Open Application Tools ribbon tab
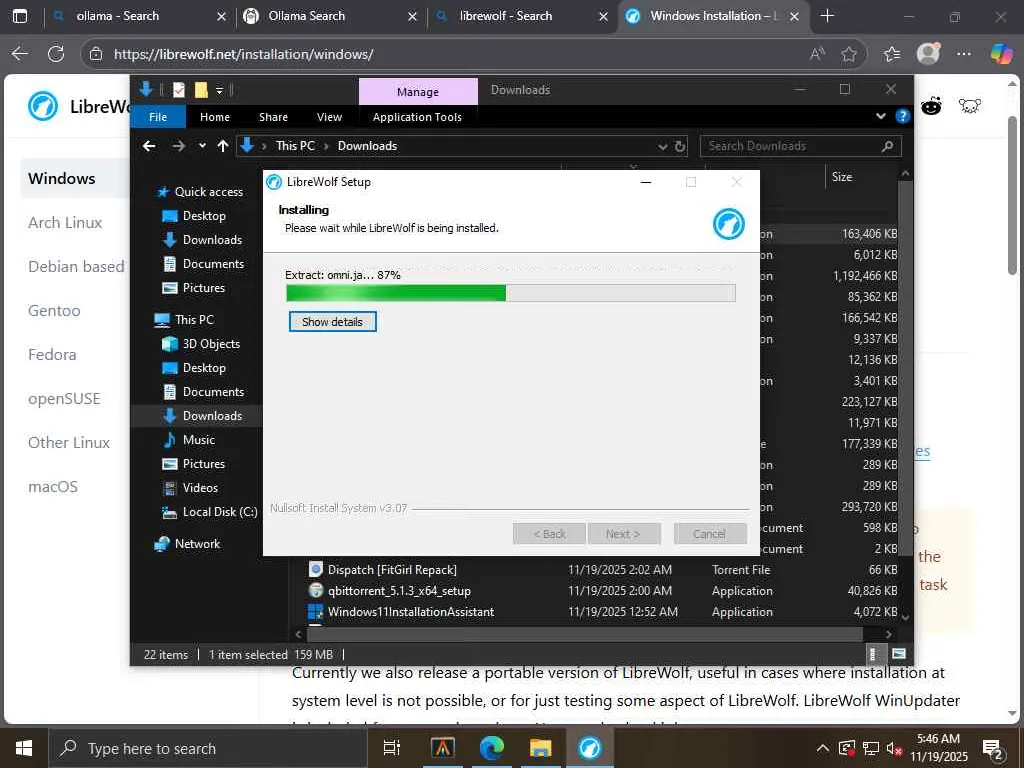The height and width of the screenshot is (768, 1024). [x=417, y=117]
